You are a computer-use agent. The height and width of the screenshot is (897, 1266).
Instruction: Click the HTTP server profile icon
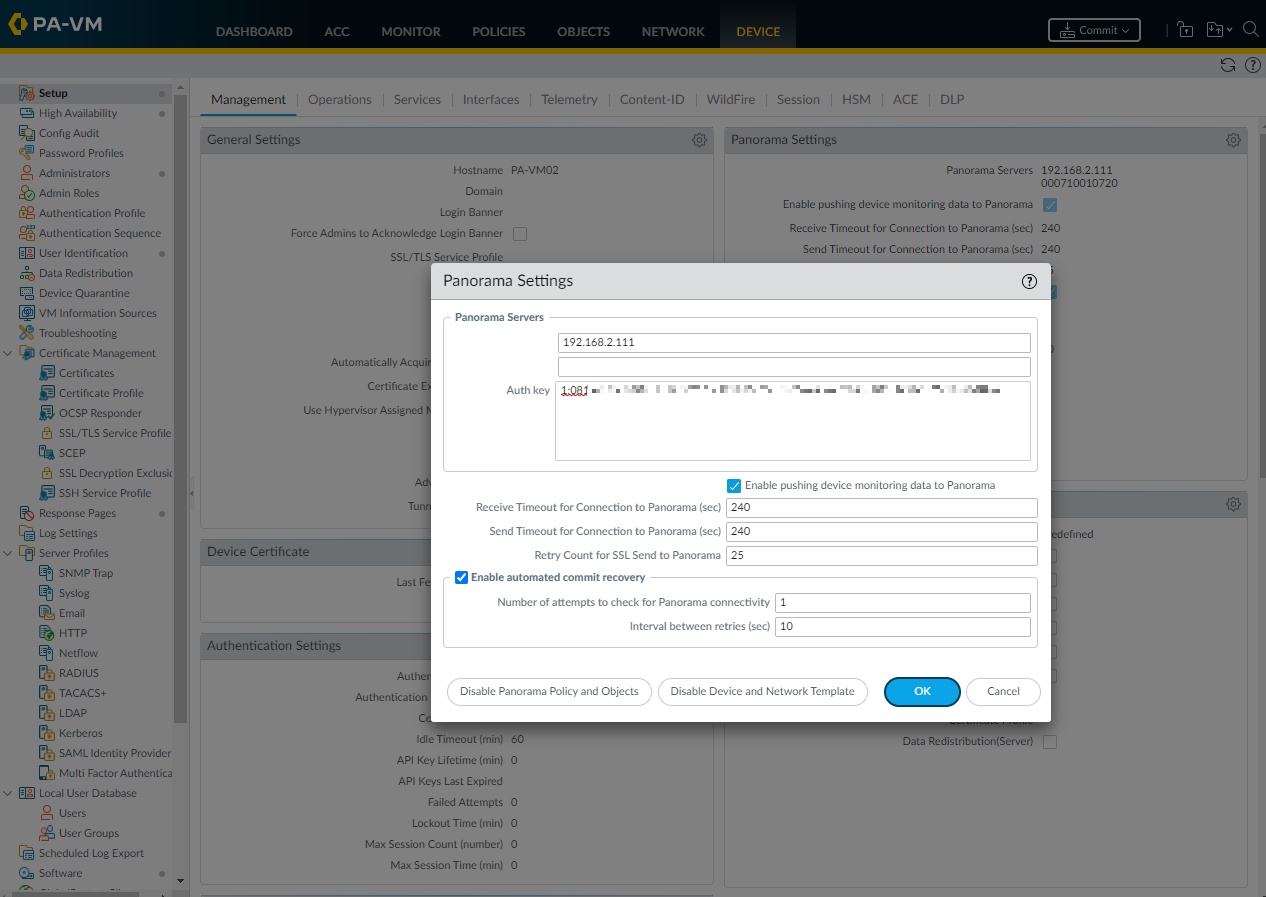(x=47, y=633)
